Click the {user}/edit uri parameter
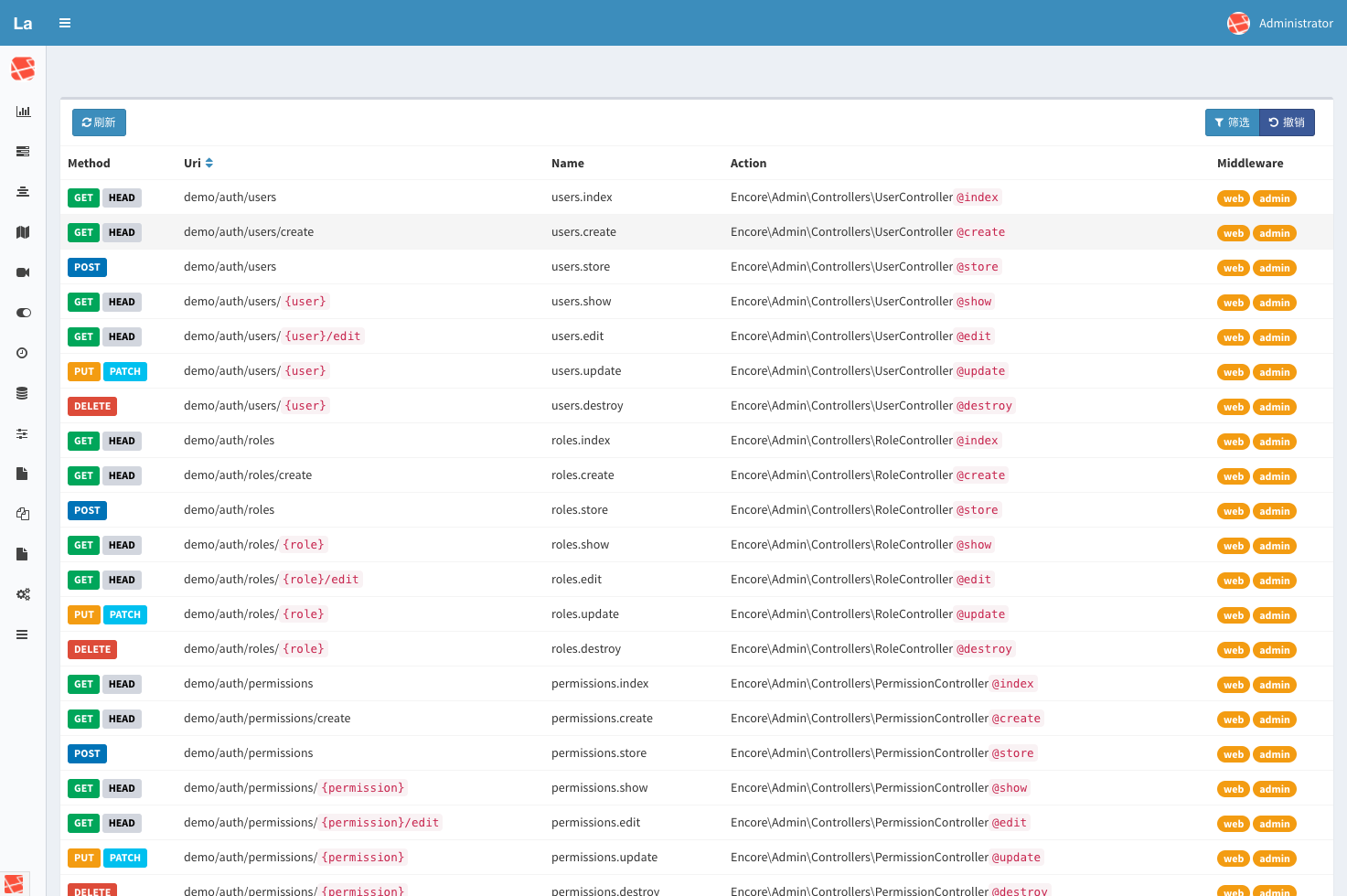This screenshot has height=896, width=1347. click(x=323, y=336)
